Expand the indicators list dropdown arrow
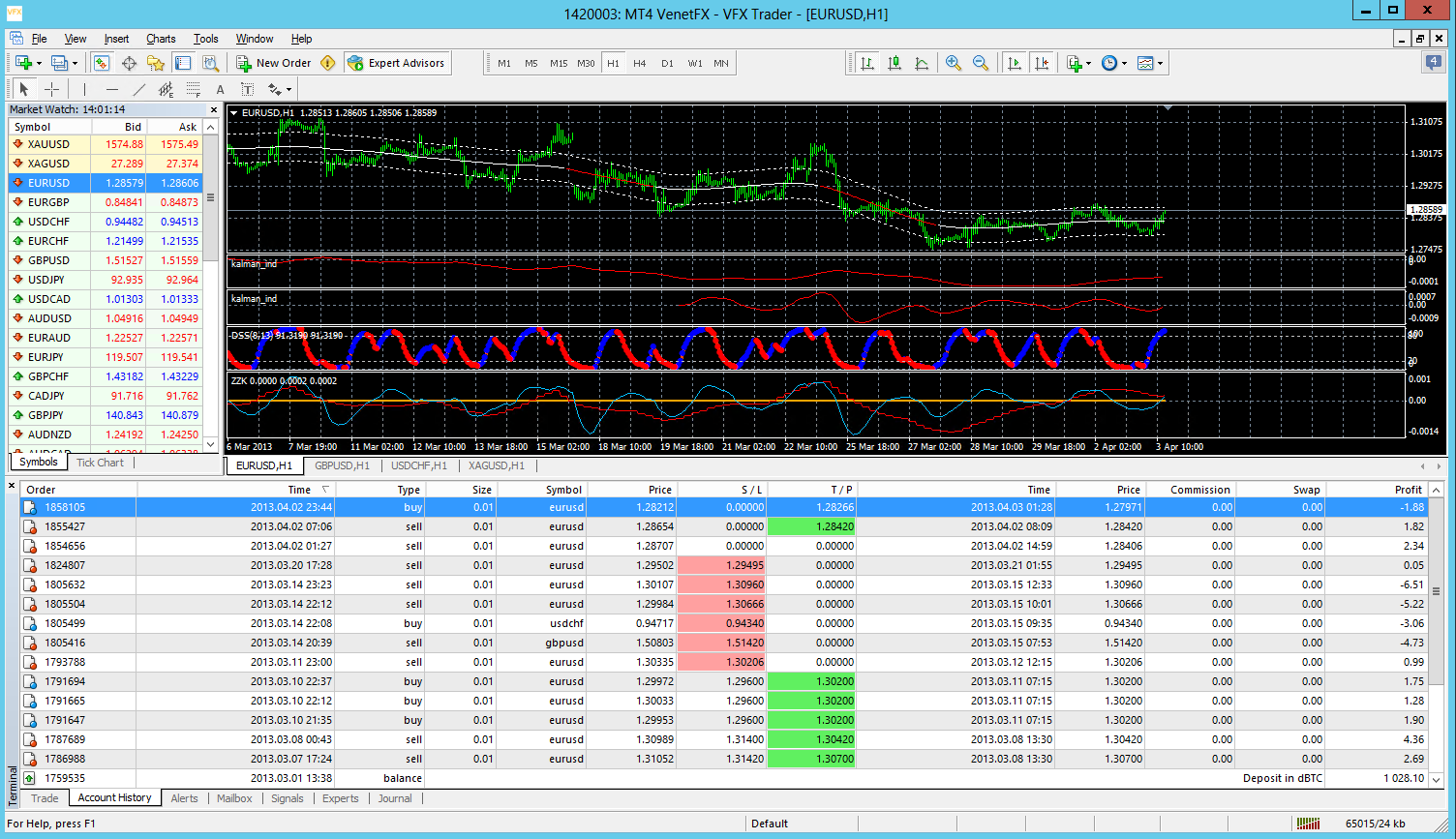Image resolution: width=1456 pixels, height=839 pixels. [1089, 63]
